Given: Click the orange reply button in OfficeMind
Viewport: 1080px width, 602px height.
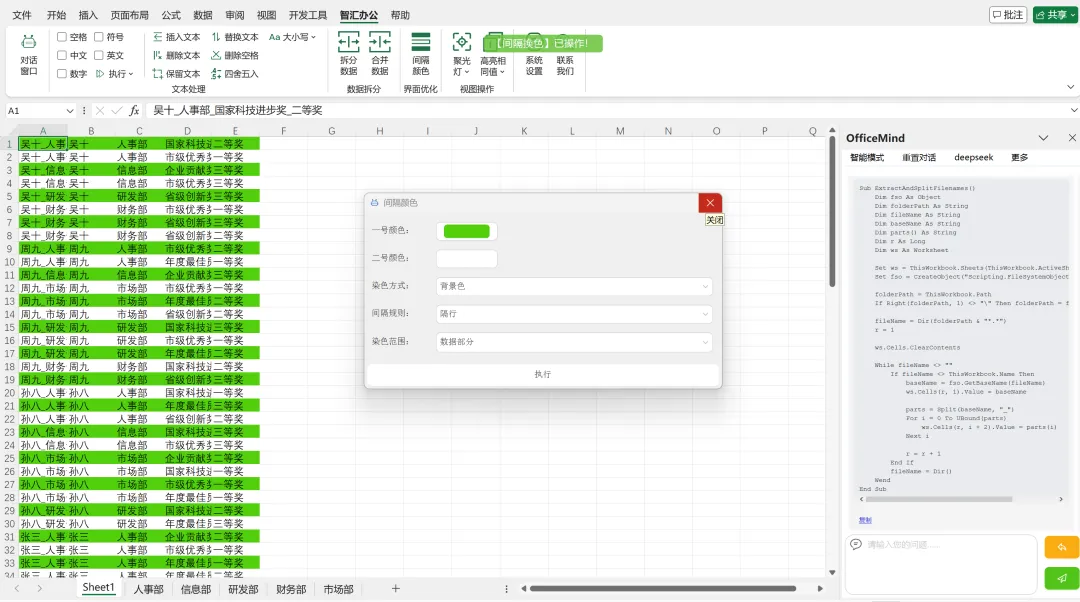Looking at the screenshot, I should tap(1061, 547).
